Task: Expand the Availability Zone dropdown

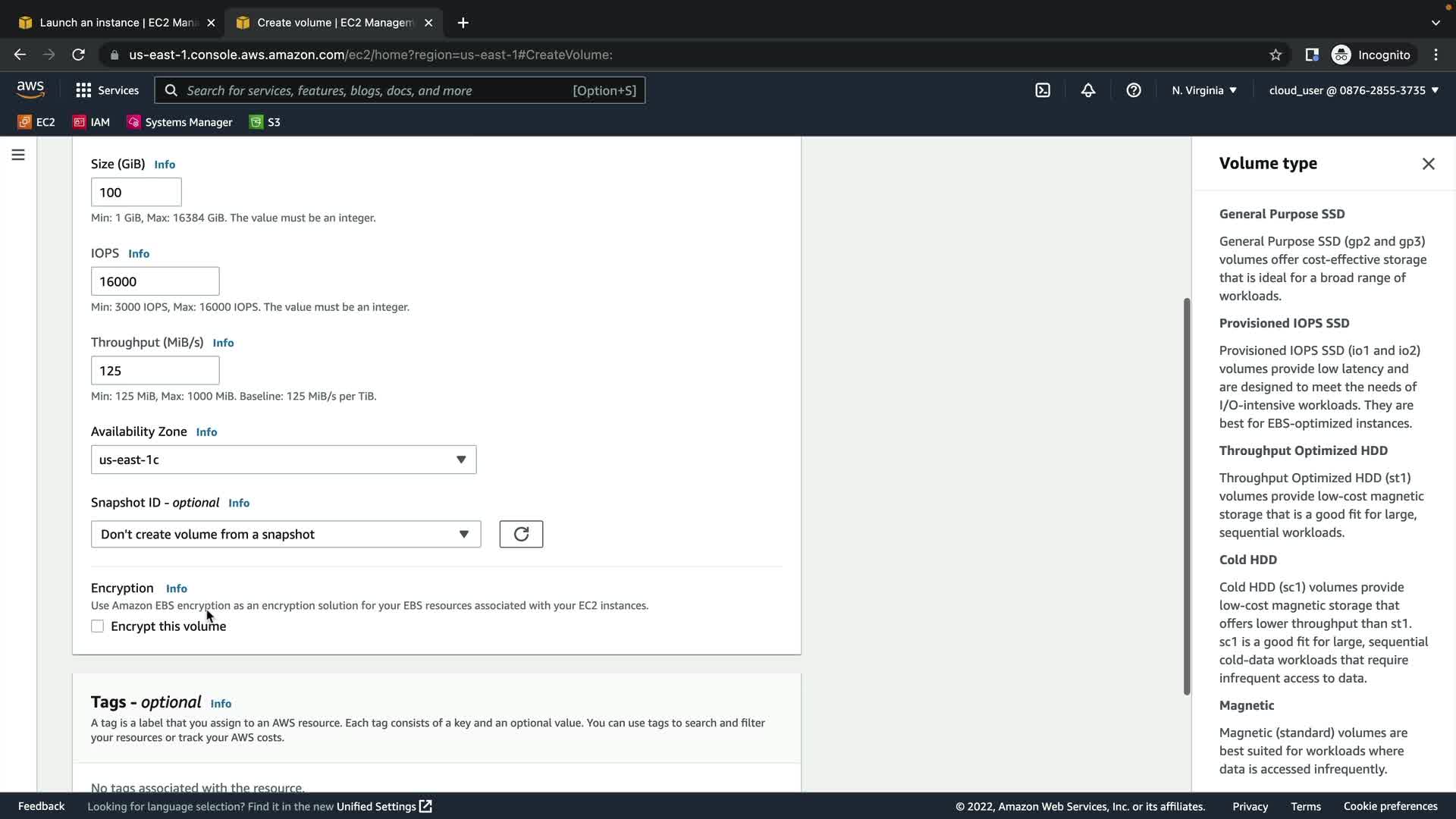Action: click(284, 460)
